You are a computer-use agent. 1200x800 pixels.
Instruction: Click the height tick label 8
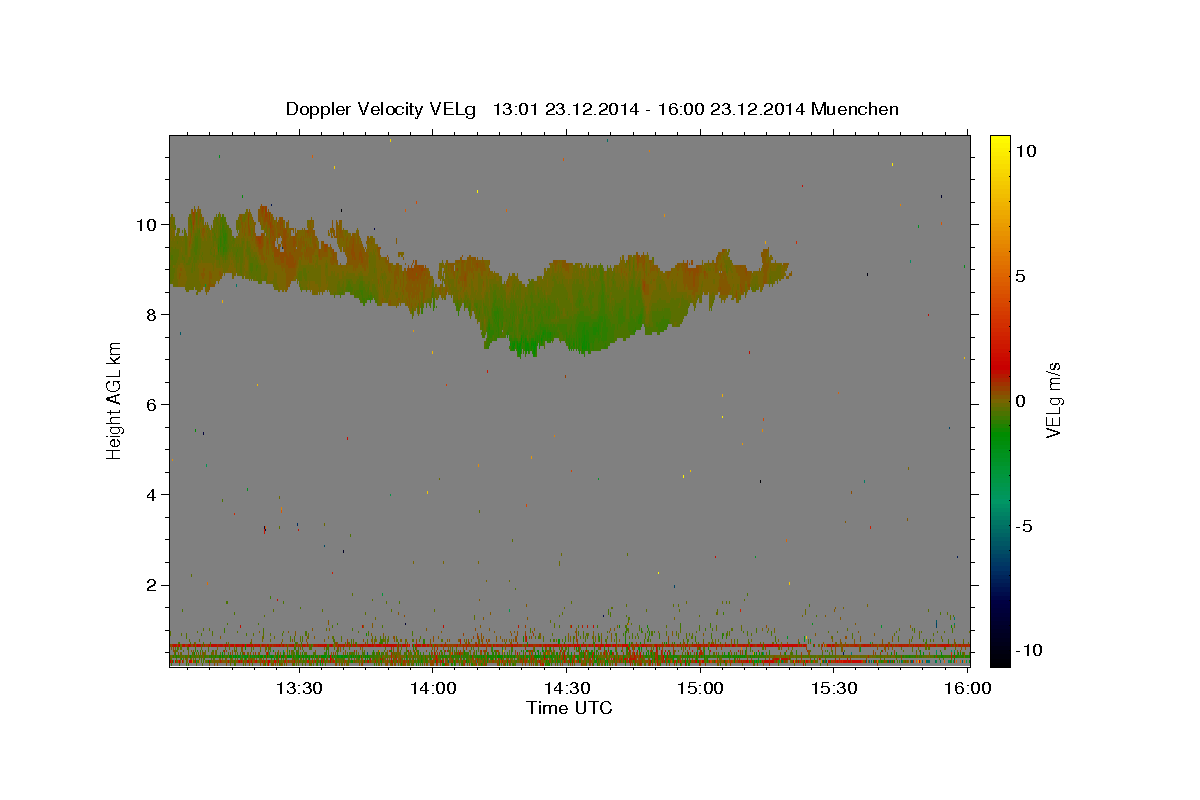tap(151, 314)
